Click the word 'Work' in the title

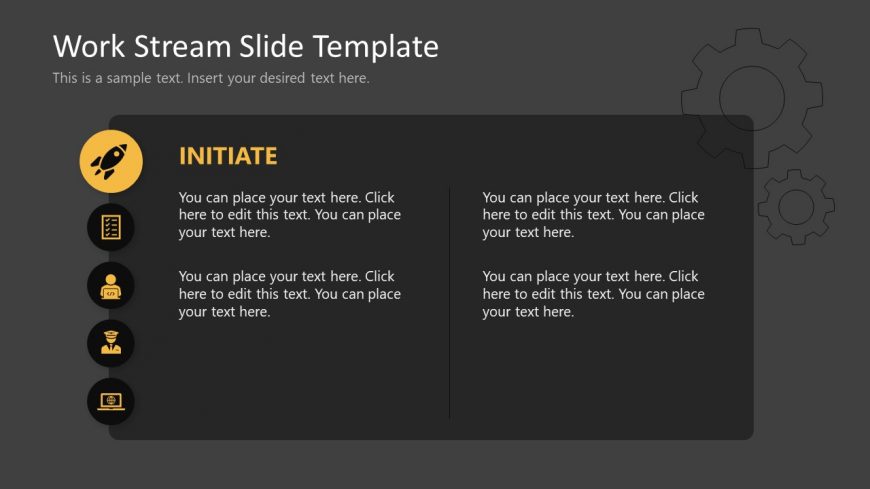tap(89, 46)
